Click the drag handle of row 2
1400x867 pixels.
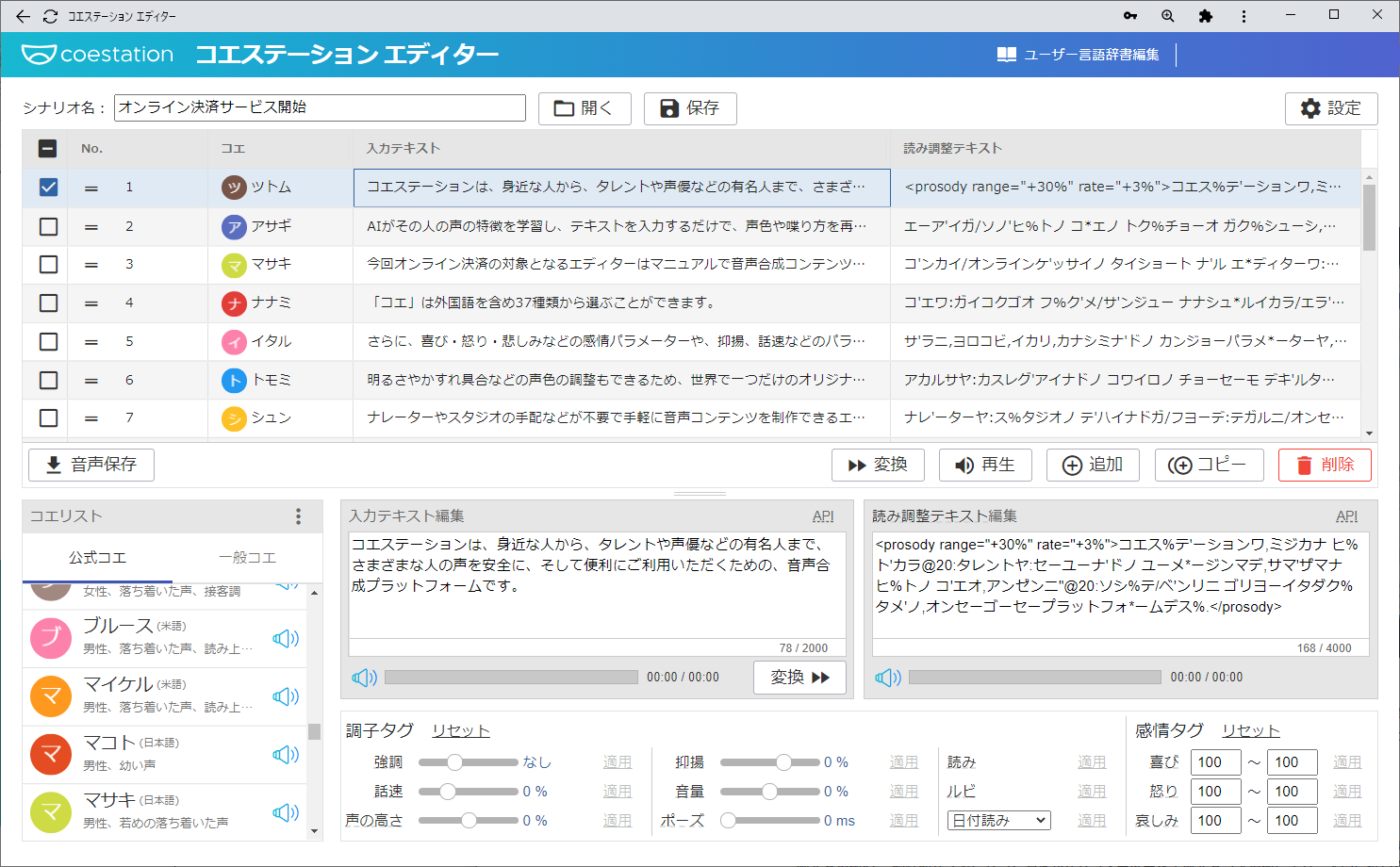(91, 227)
